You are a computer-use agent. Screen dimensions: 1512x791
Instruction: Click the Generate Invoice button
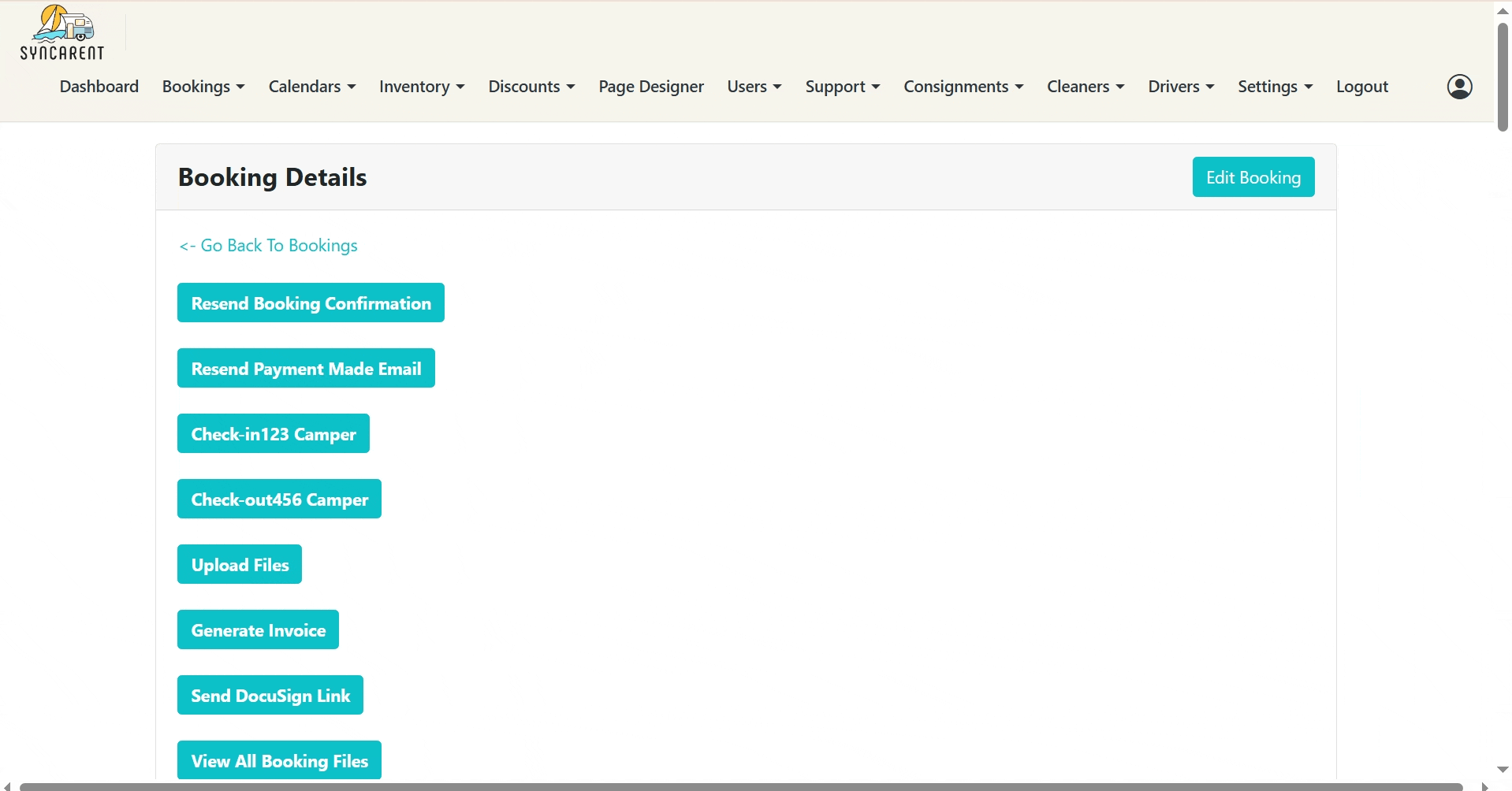coord(258,629)
